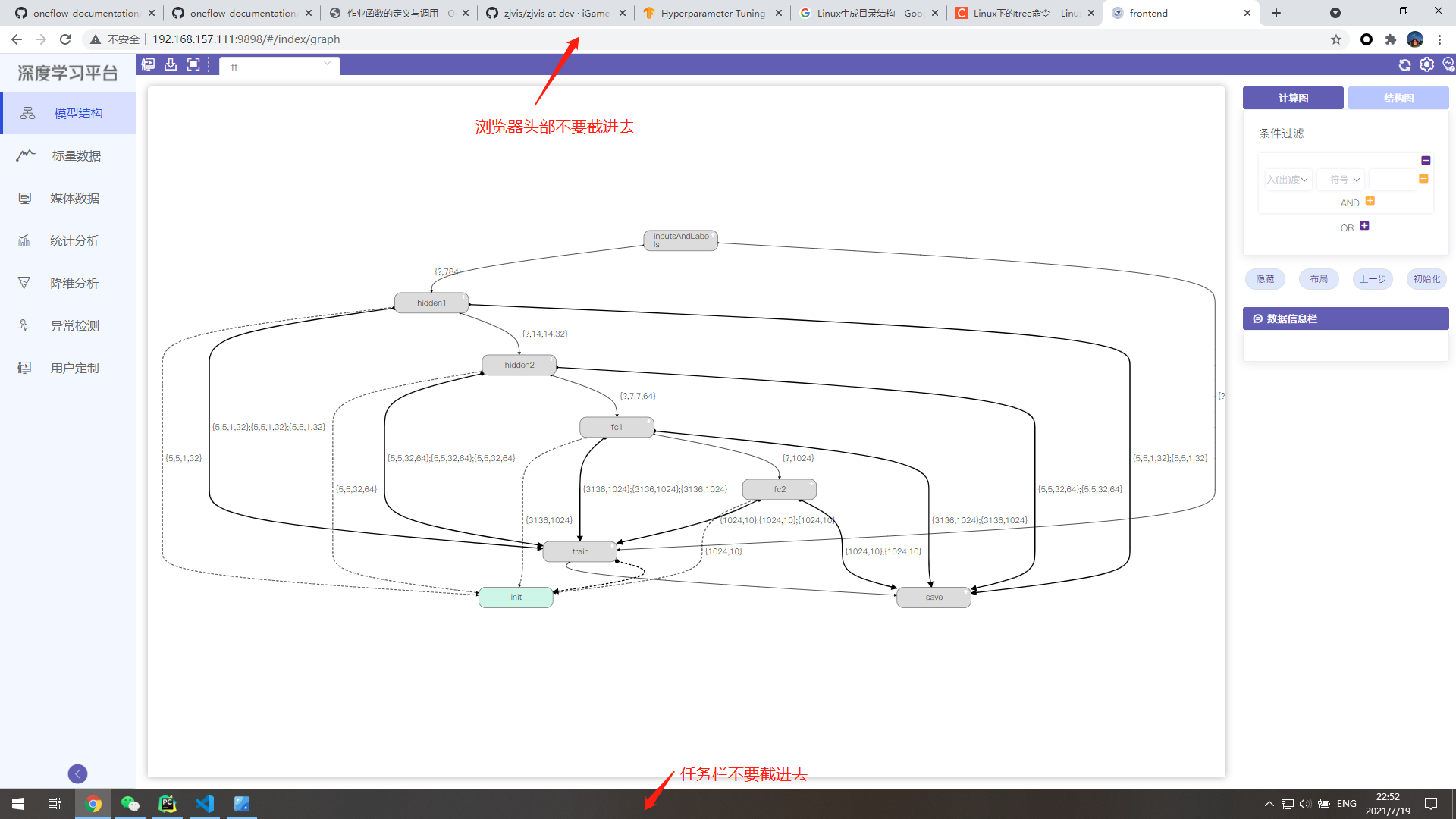Switch to 结构图 view

(x=1398, y=98)
